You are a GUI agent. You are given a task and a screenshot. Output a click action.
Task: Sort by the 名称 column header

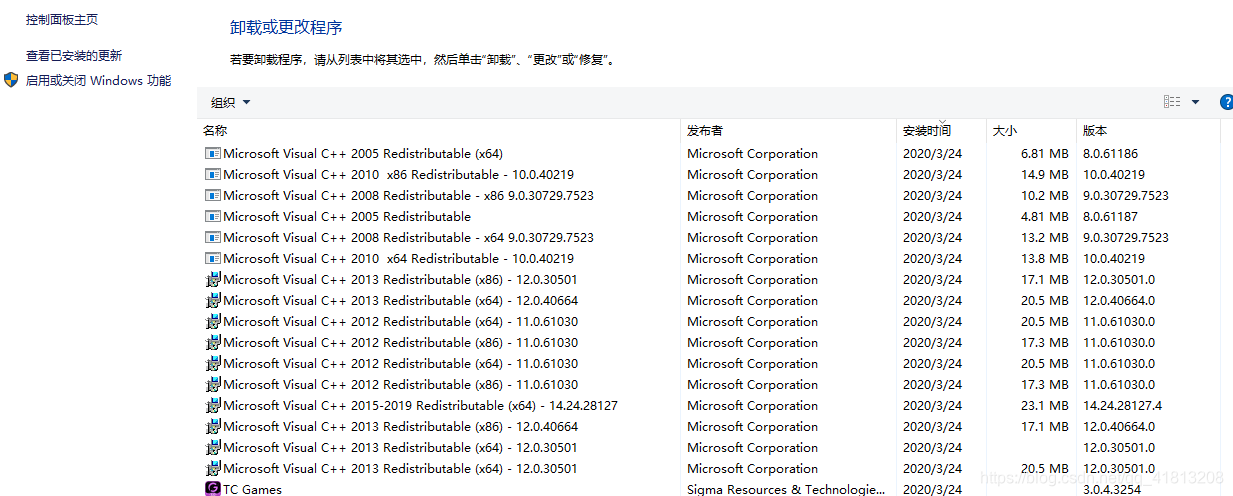point(216,131)
